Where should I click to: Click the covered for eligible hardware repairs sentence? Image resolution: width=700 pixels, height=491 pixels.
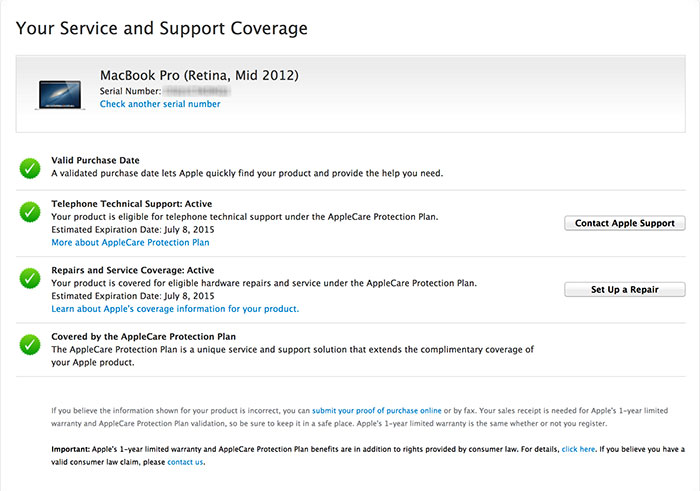264,283
